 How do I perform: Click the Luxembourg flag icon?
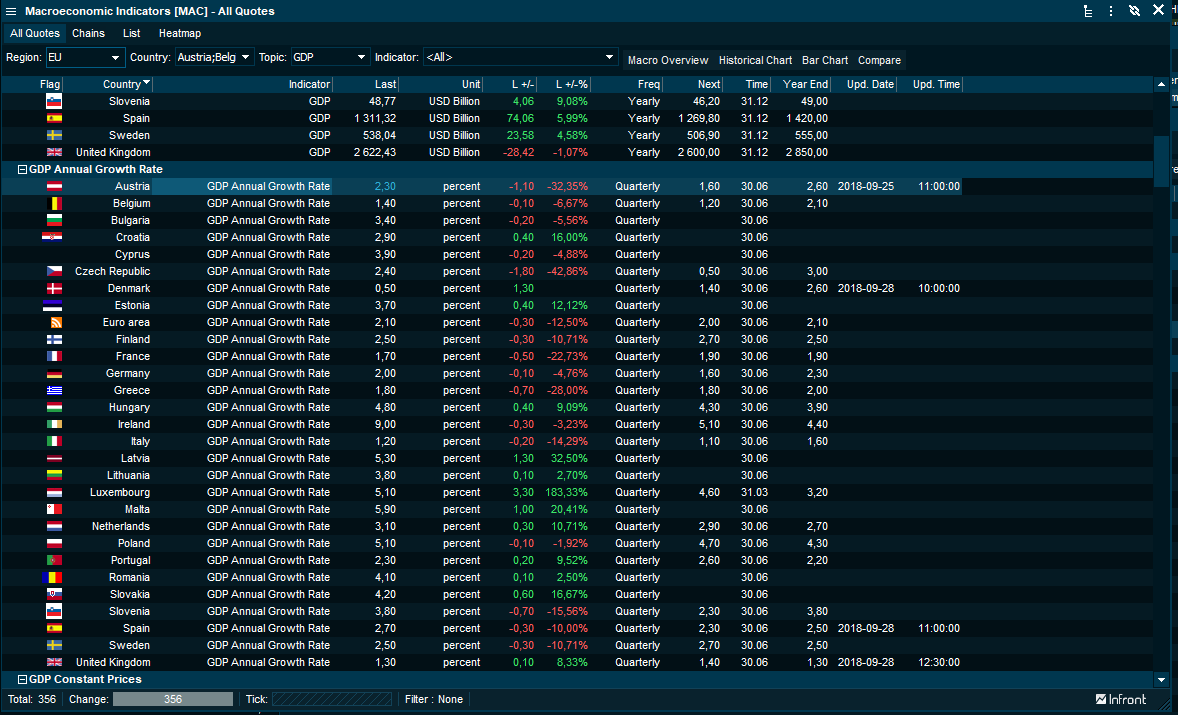[x=54, y=493]
